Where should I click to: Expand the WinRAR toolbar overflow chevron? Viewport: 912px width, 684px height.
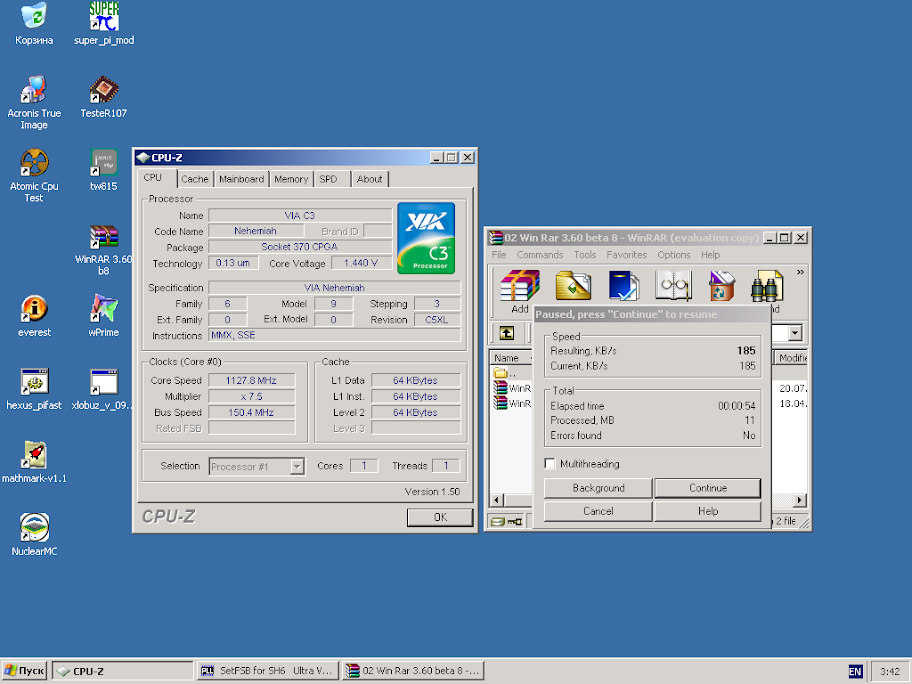pyautogui.click(x=800, y=272)
